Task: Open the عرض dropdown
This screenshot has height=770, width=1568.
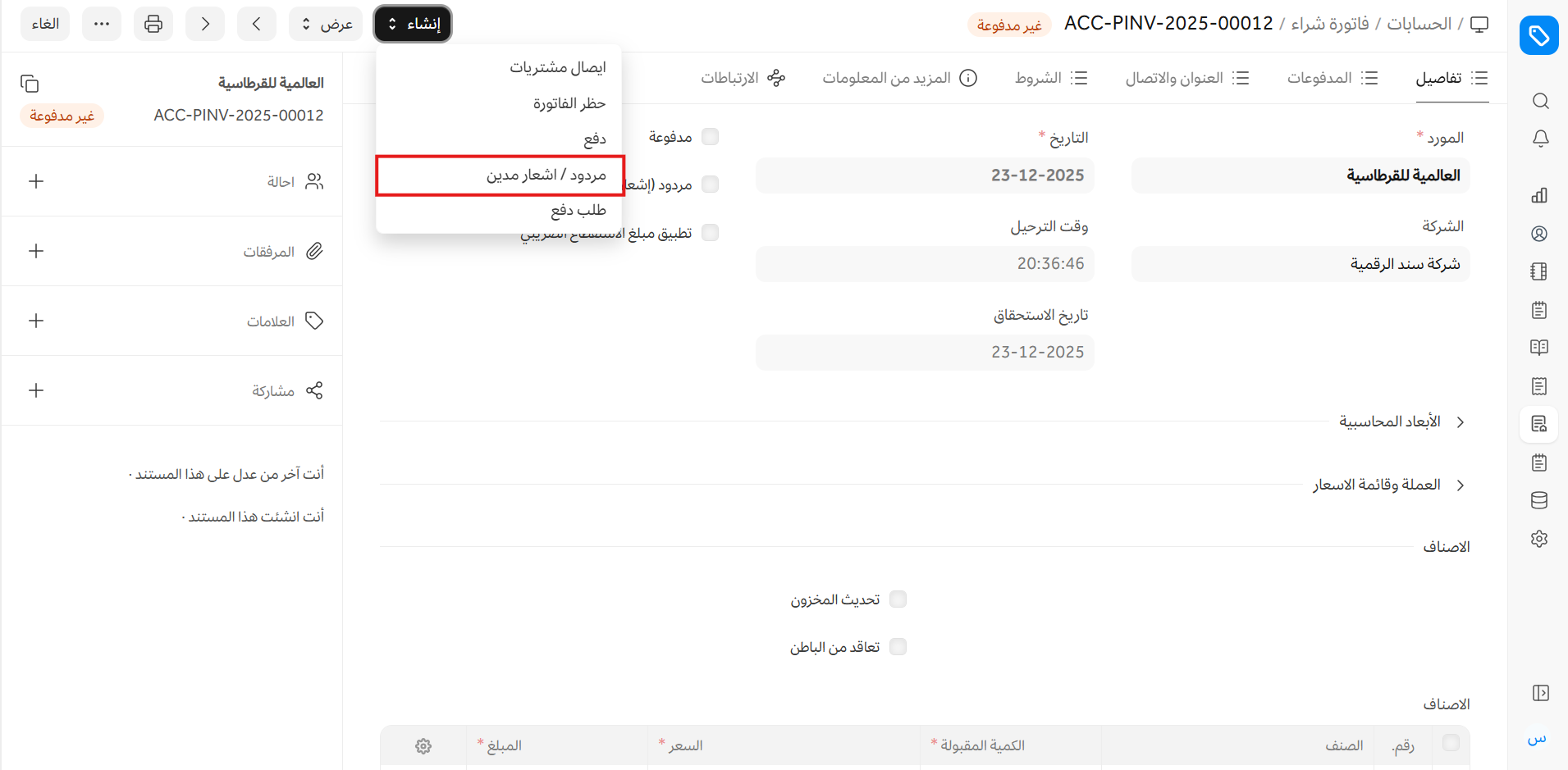Action: coord(326,24)
